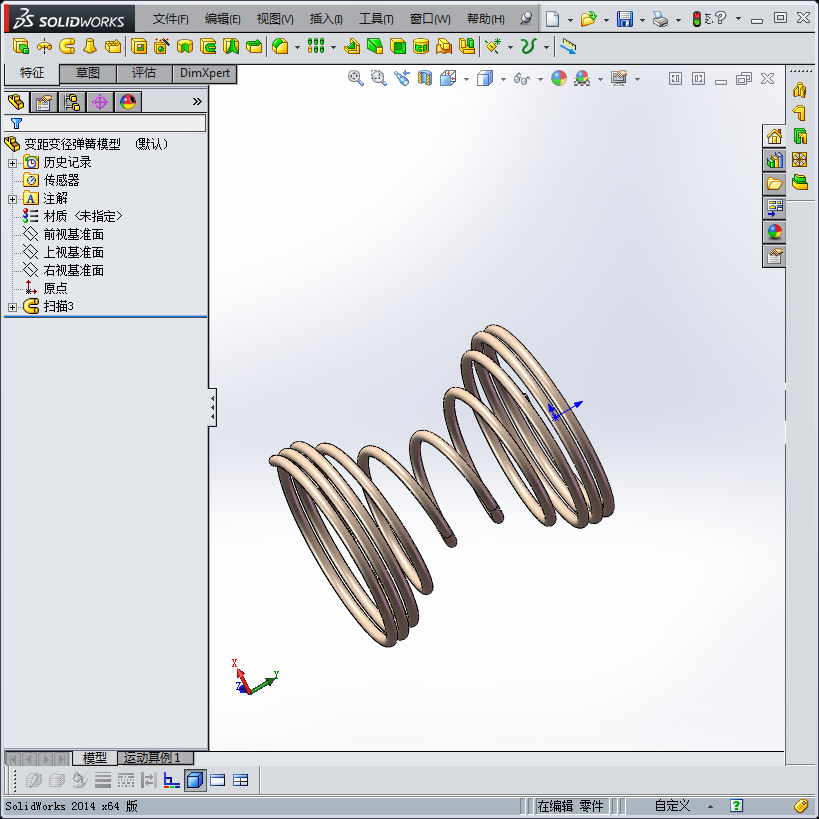
Task: Open Edit Appearance color sphere icon
Action: [x=559, y=78]
